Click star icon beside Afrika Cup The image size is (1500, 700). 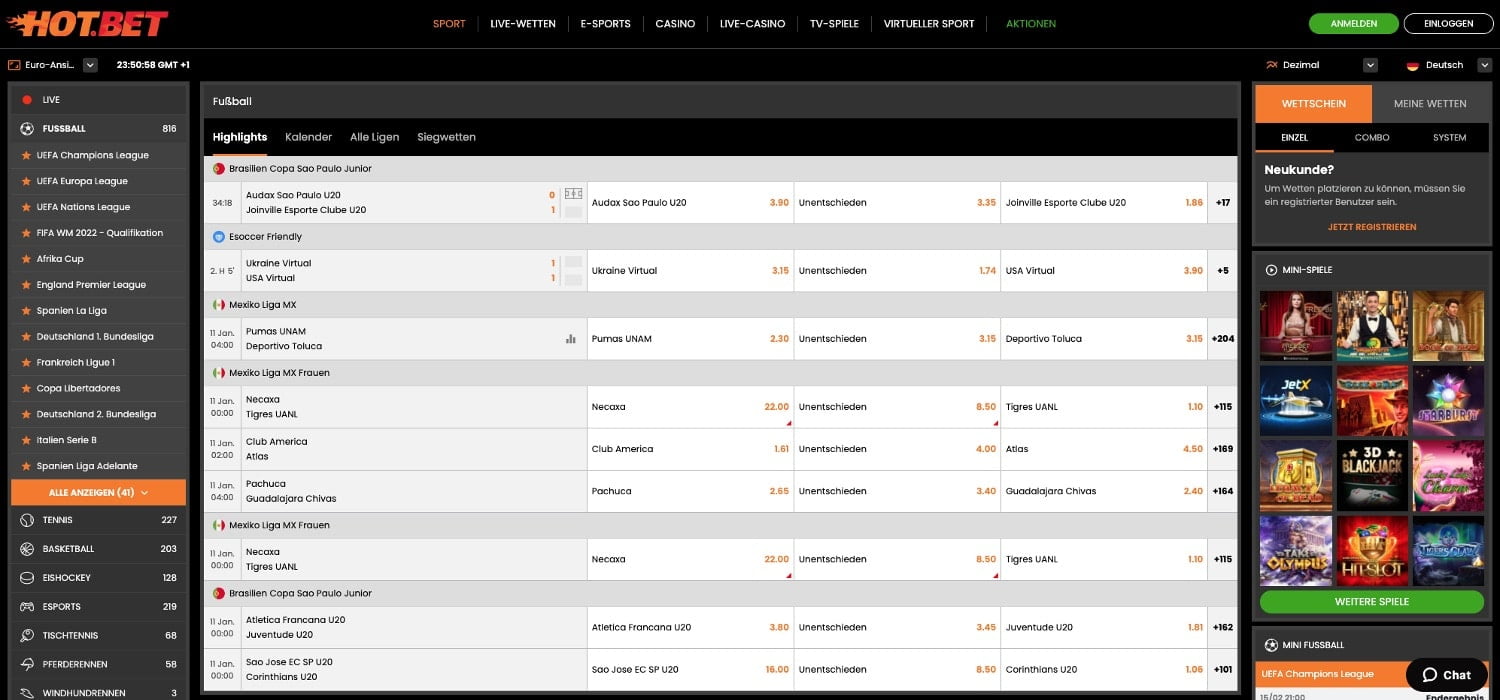pyautogui.click(x=26, y=259)
